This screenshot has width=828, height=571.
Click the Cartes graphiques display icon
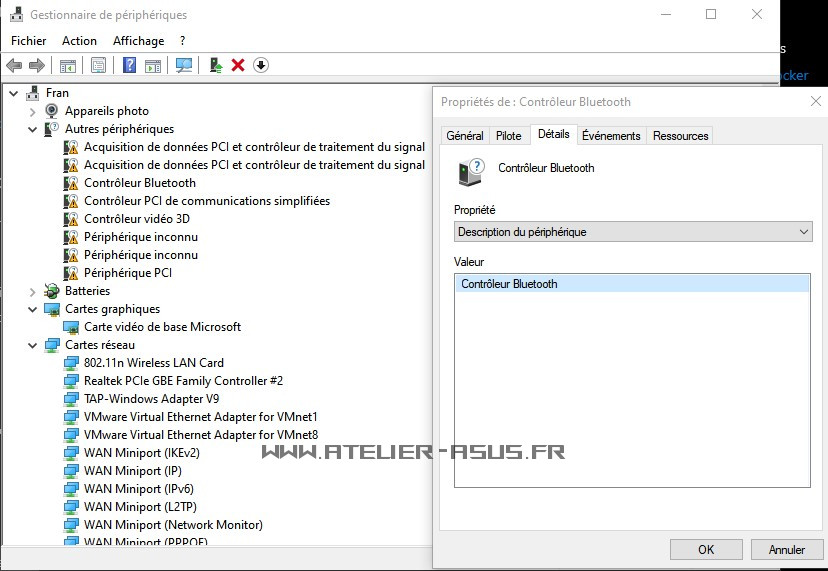pos(52,309)
